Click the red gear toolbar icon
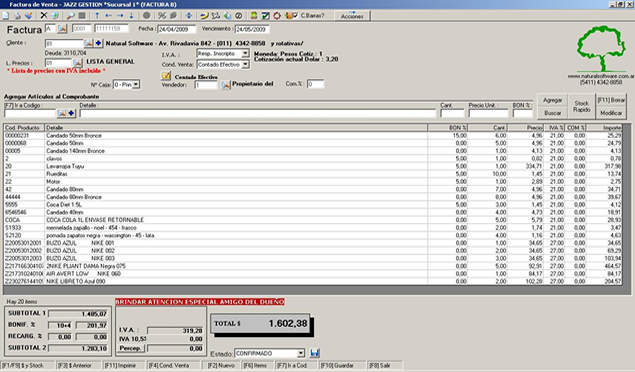The height and width of the screenshot is (372, 635). pyautogui.click(x=277, y=15)
